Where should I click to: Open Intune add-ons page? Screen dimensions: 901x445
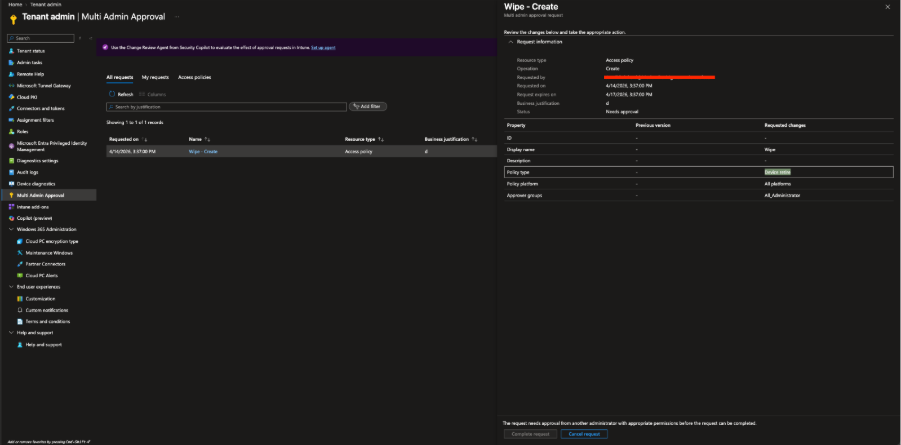[33, 206]
